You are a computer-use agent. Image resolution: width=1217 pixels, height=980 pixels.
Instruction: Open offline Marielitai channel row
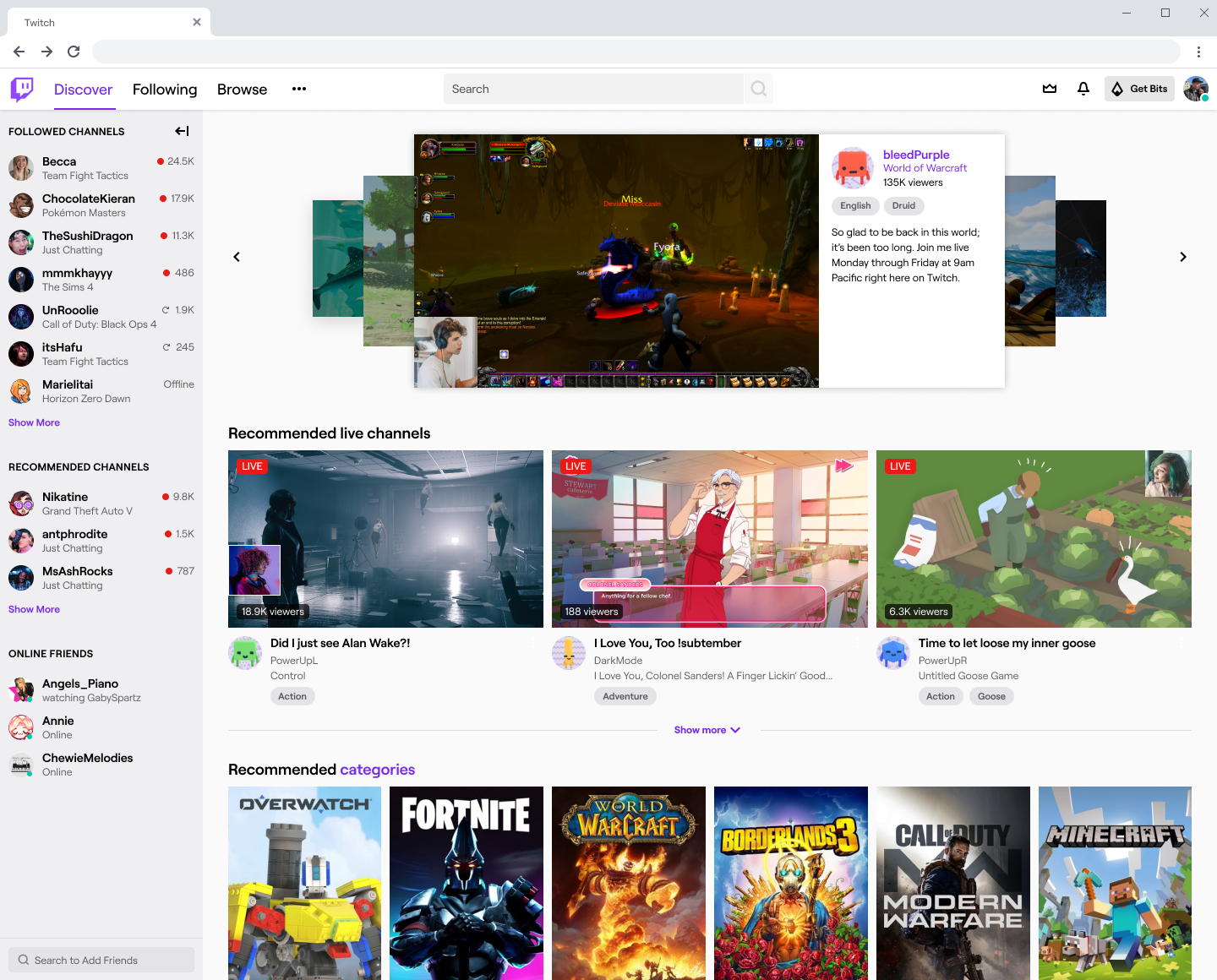point(101,391)
